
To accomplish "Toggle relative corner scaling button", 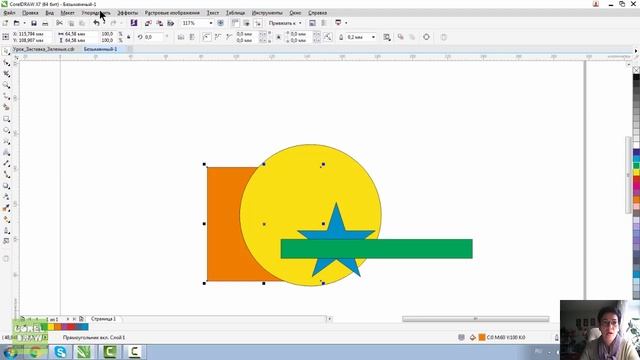I will pos(328,37).
